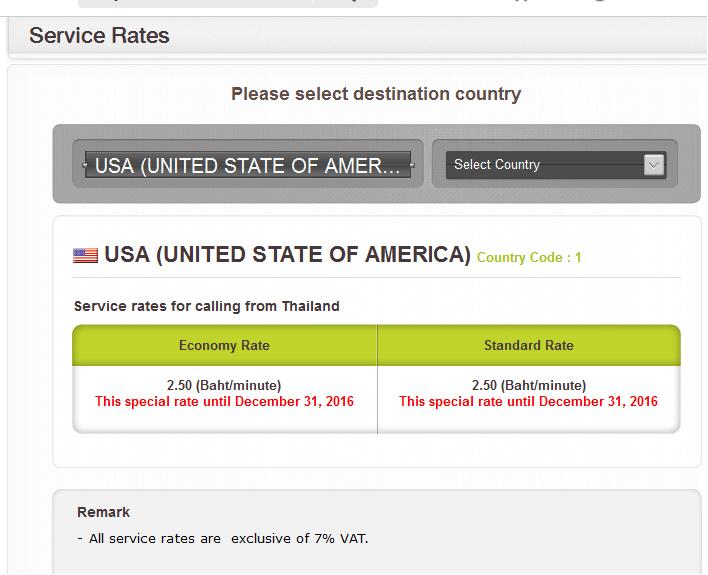
Task: Click the USA (UNITED STATE OF AMER... country field
Action: pyautogui.click(x=248, y=165)
